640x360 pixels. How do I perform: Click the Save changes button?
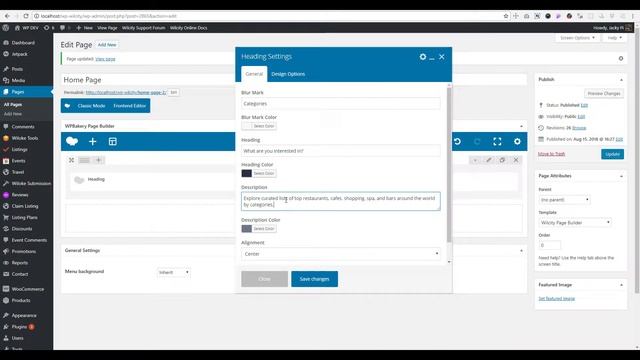point(314,279)
